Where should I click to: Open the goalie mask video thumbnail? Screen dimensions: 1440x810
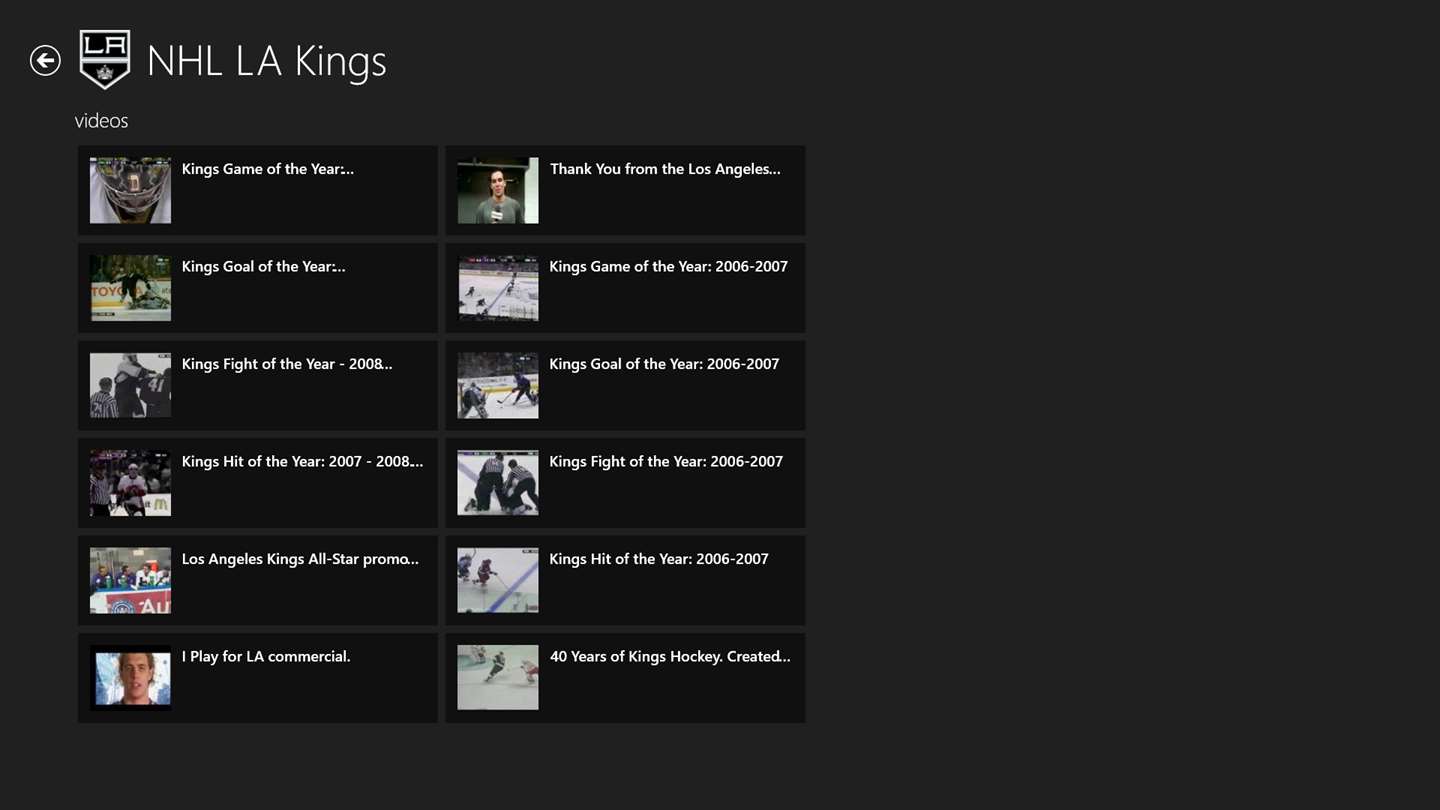[130, 190]
